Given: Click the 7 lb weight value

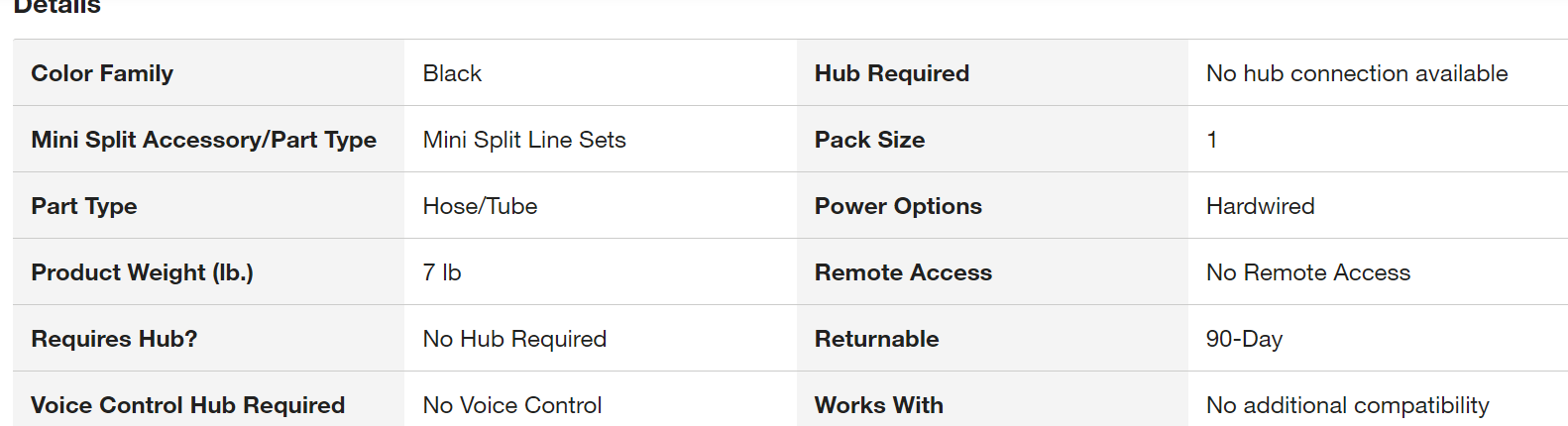Looking at the screenshot, I should [442, 272].
